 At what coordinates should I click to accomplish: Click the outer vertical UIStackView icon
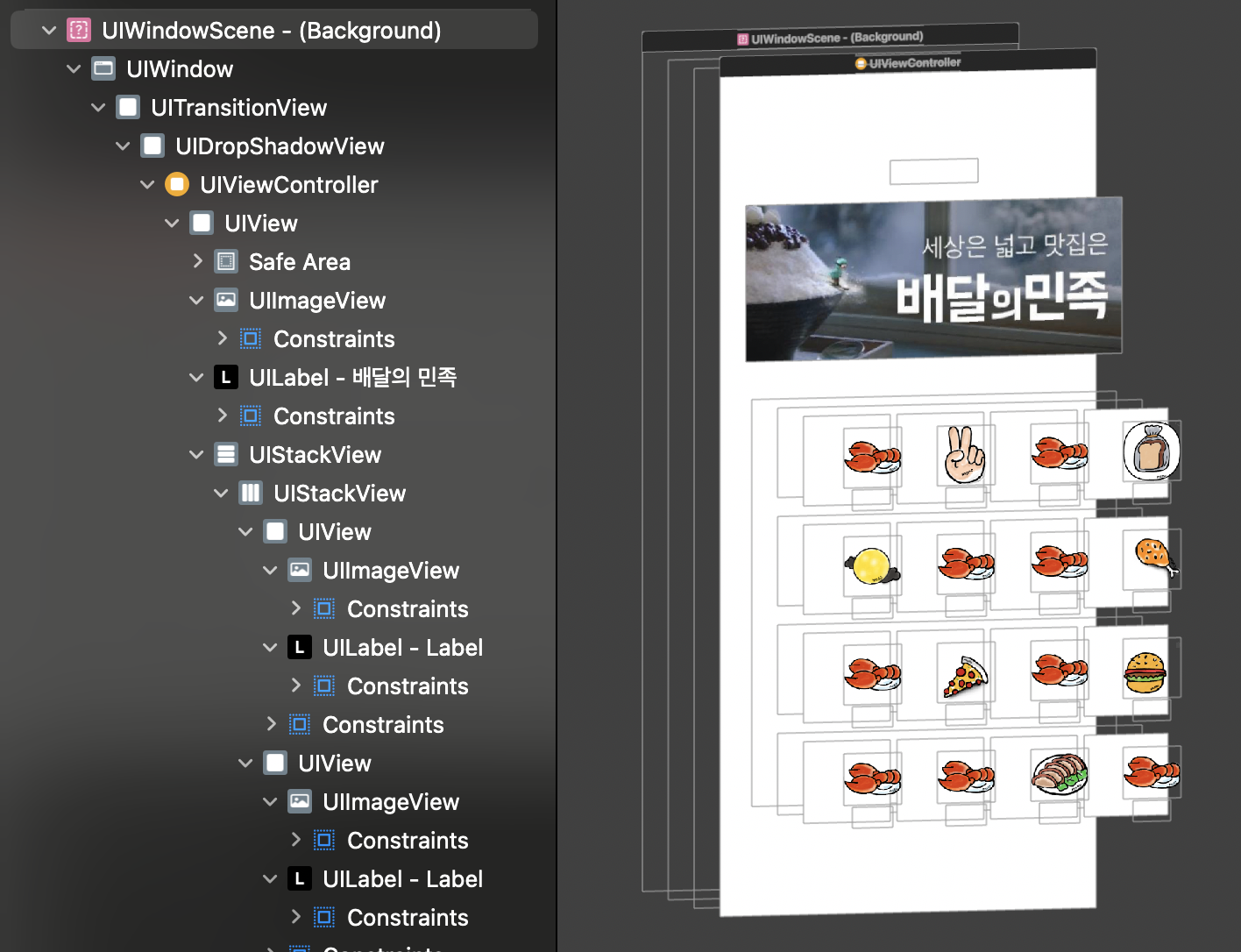point(226,455)
